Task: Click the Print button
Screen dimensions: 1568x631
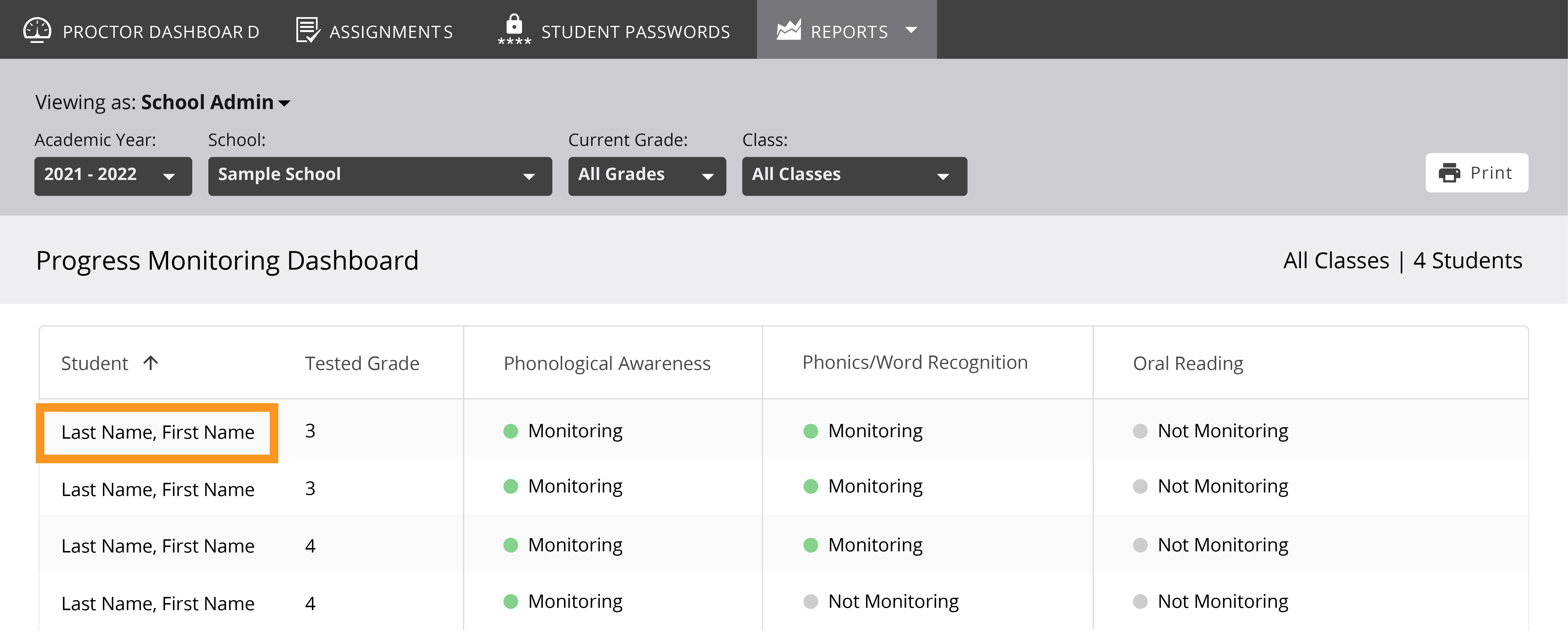Action: (1477, 173)
